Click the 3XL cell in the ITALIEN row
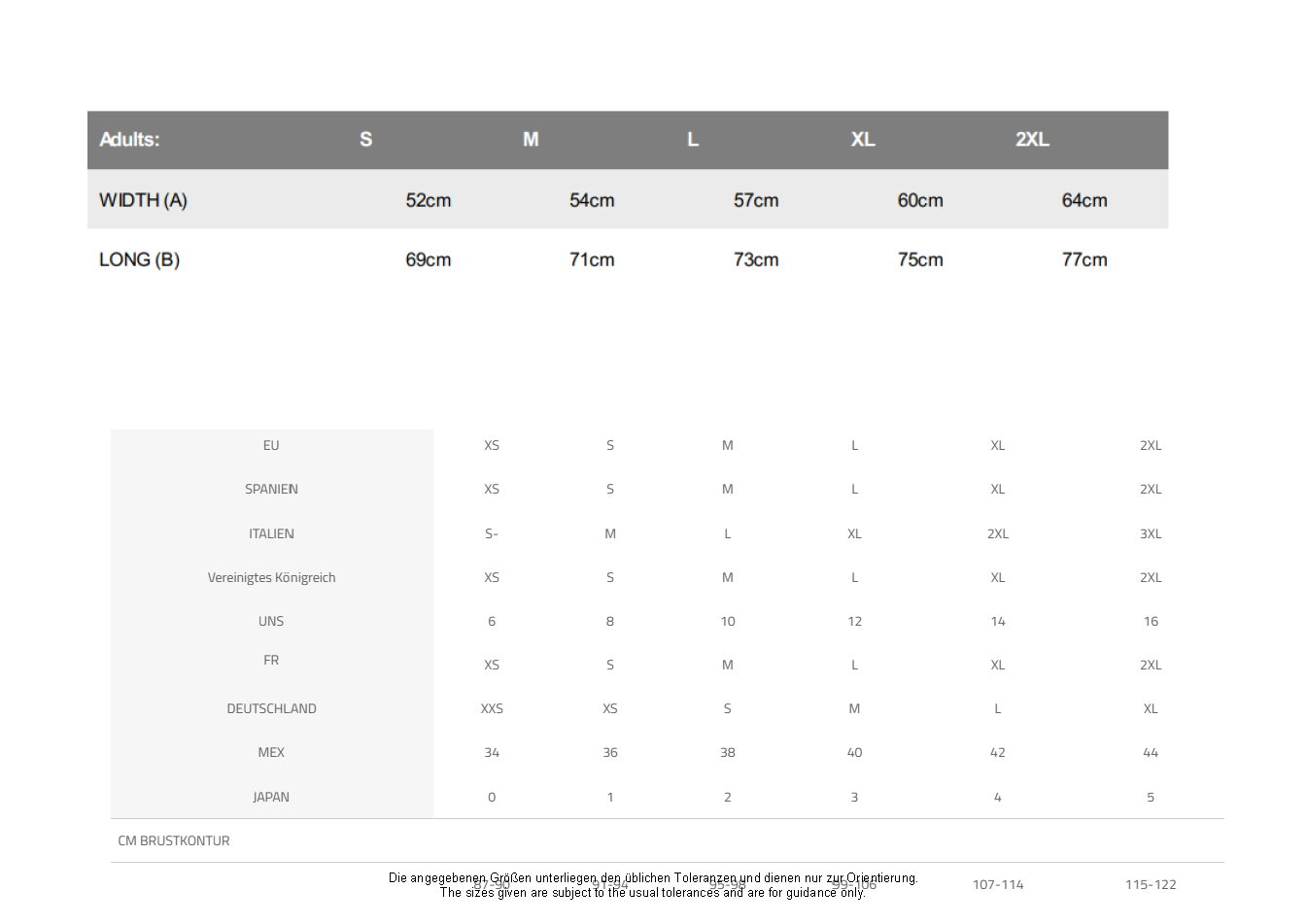1307x924 pixels. (x=1151, y=533)
